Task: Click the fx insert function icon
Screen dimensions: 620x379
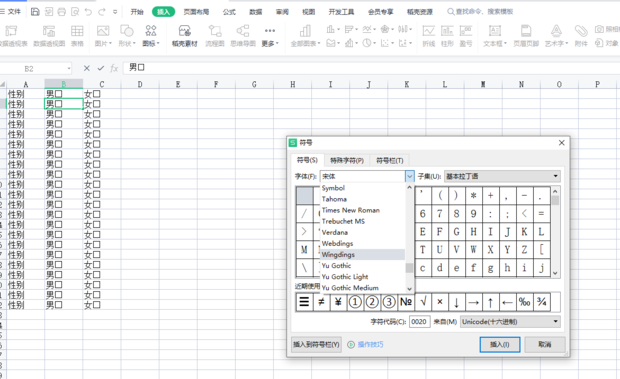Action: point(114,68)
